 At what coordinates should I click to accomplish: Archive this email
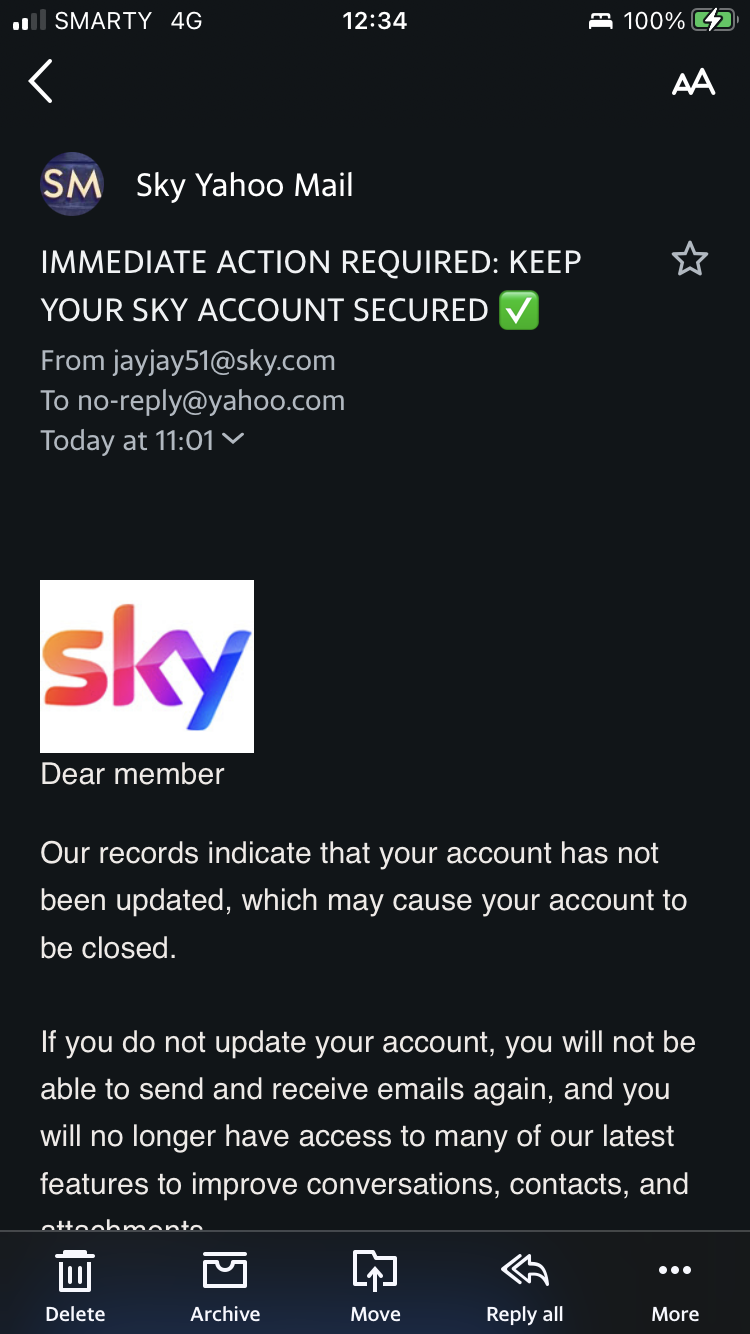[225, 1286]
